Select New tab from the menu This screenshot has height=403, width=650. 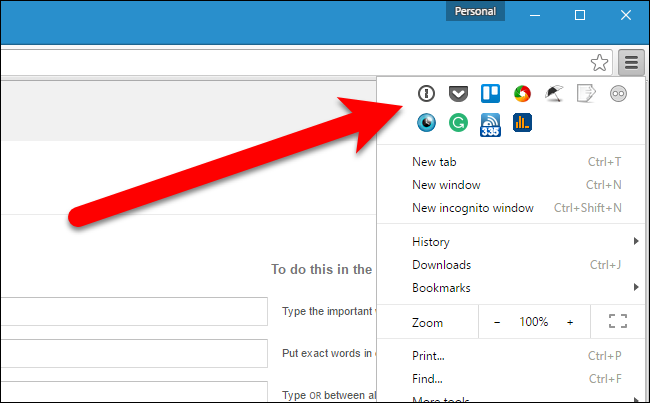[x=511, y=162]
